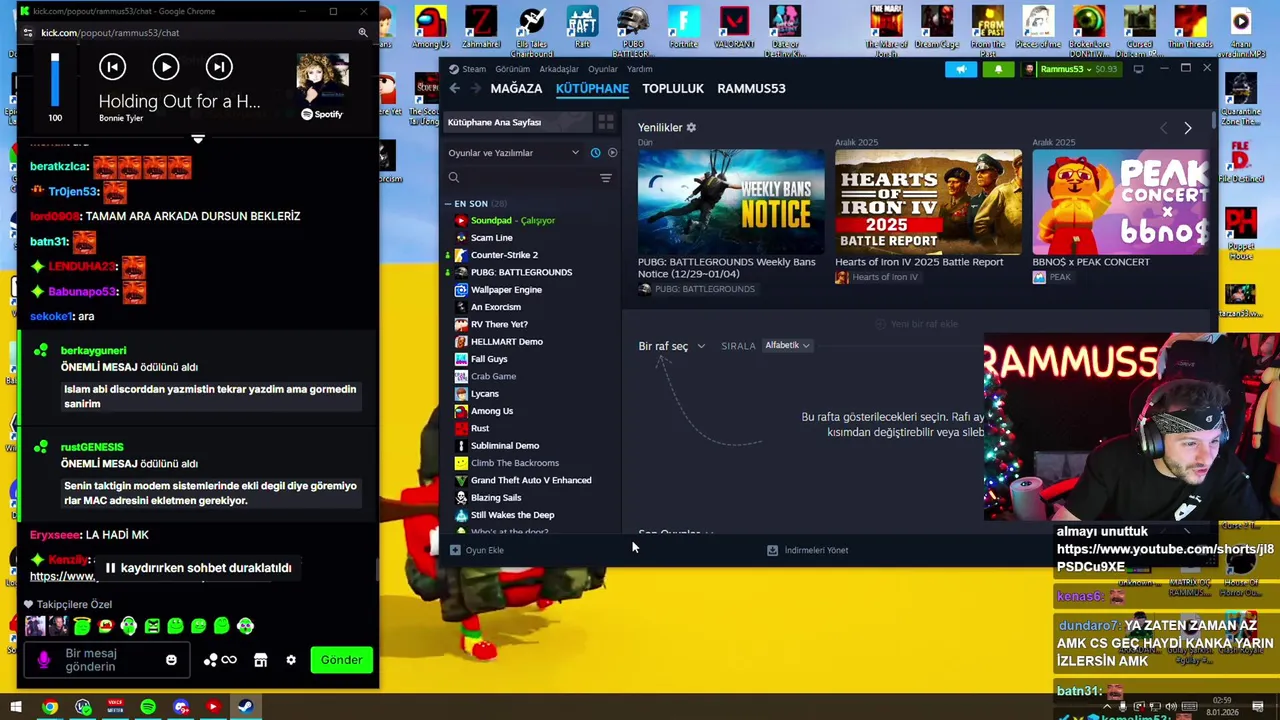Expand Oyunlar ve Yazılımlar filter dropdown
1280x720 pixels.
click(513, 153)
